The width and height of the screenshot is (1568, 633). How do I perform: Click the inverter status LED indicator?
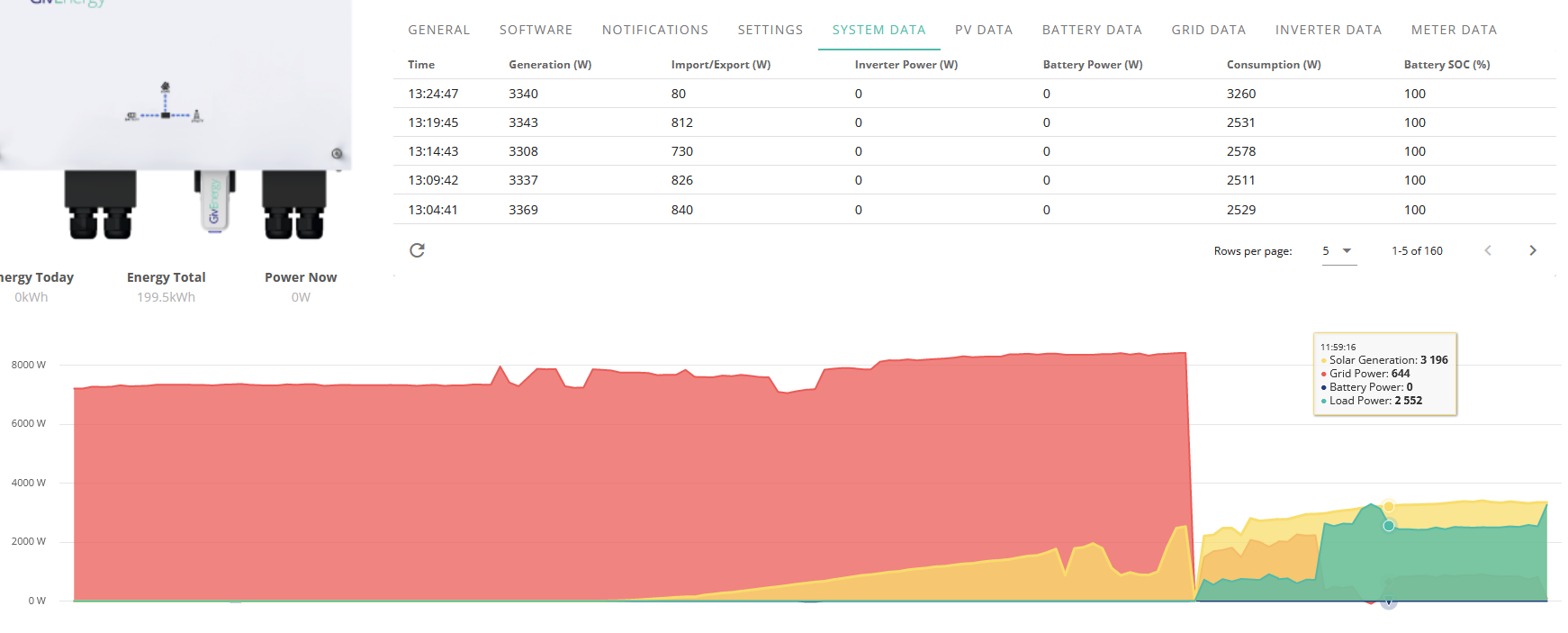coord(337,154)
